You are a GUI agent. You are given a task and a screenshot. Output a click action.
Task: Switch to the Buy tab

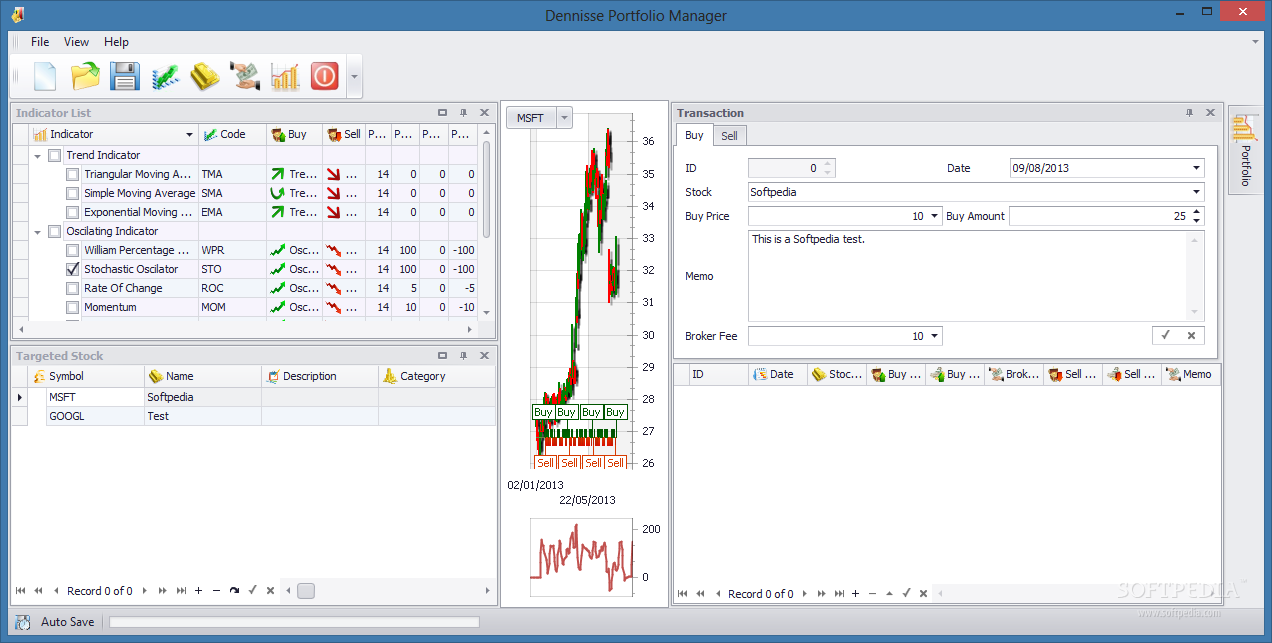[694, 135]
